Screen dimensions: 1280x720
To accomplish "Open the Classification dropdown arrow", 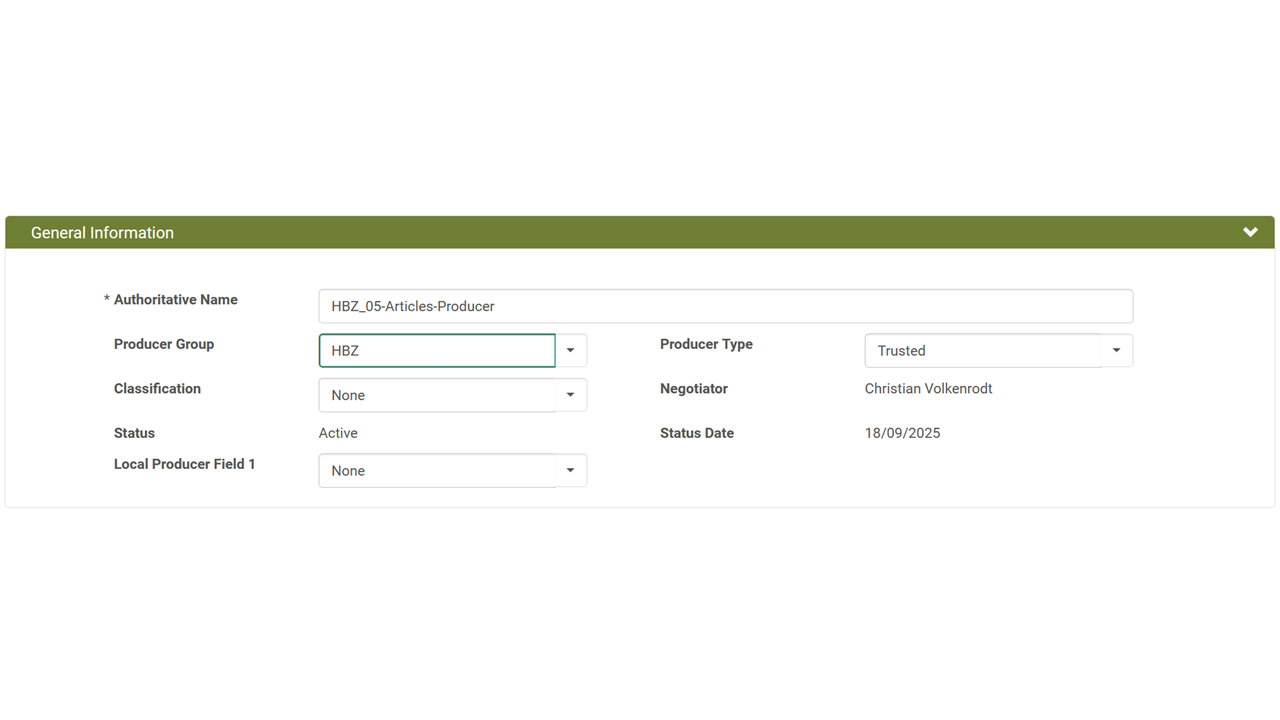I will point(571,395).
